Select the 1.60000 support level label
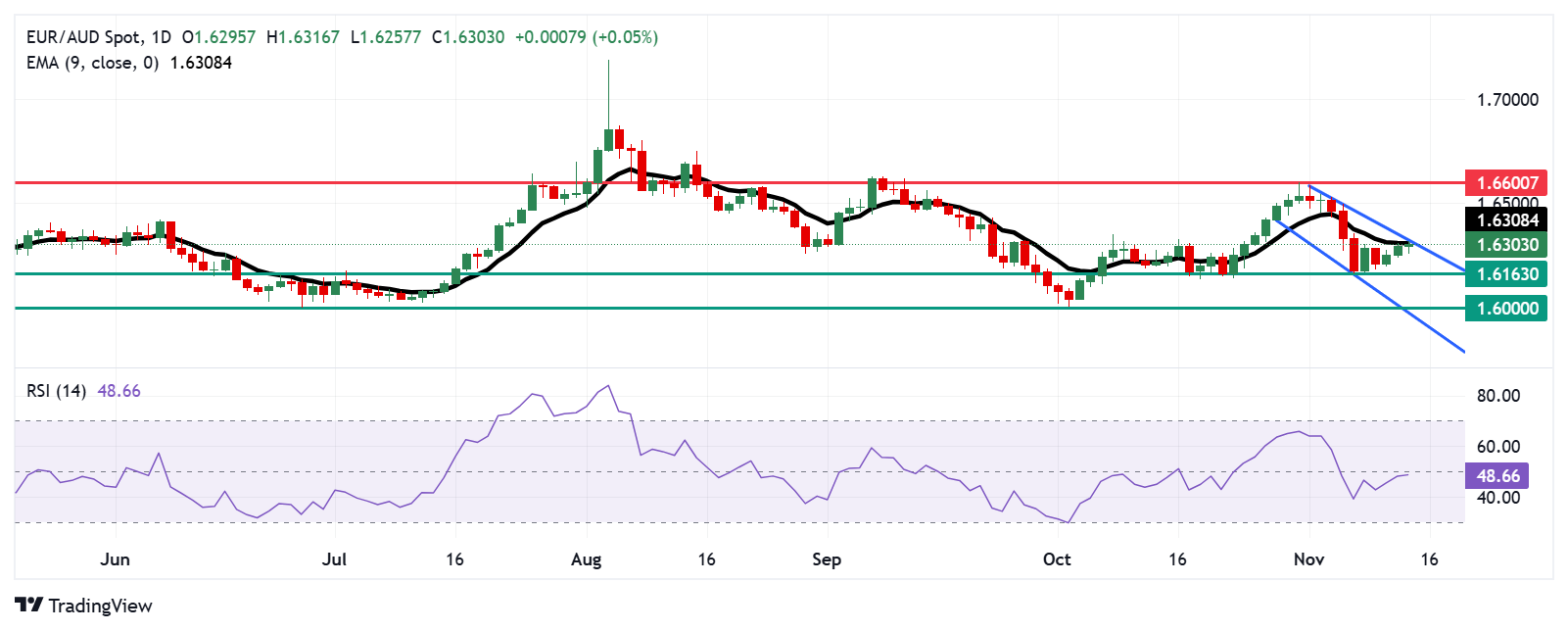 click(x=1507, y=309)
